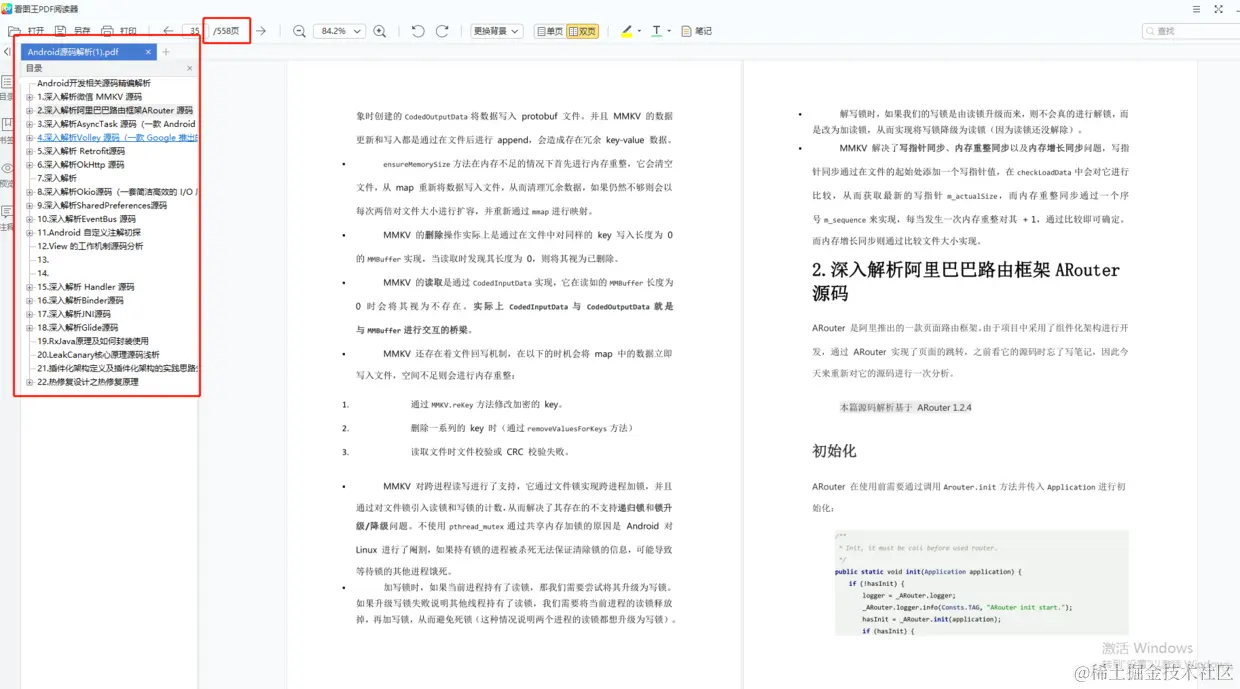The height and width of the screenshot is (689, 1240).
Task: Rotate page counterclockwise
Action: 418,31
